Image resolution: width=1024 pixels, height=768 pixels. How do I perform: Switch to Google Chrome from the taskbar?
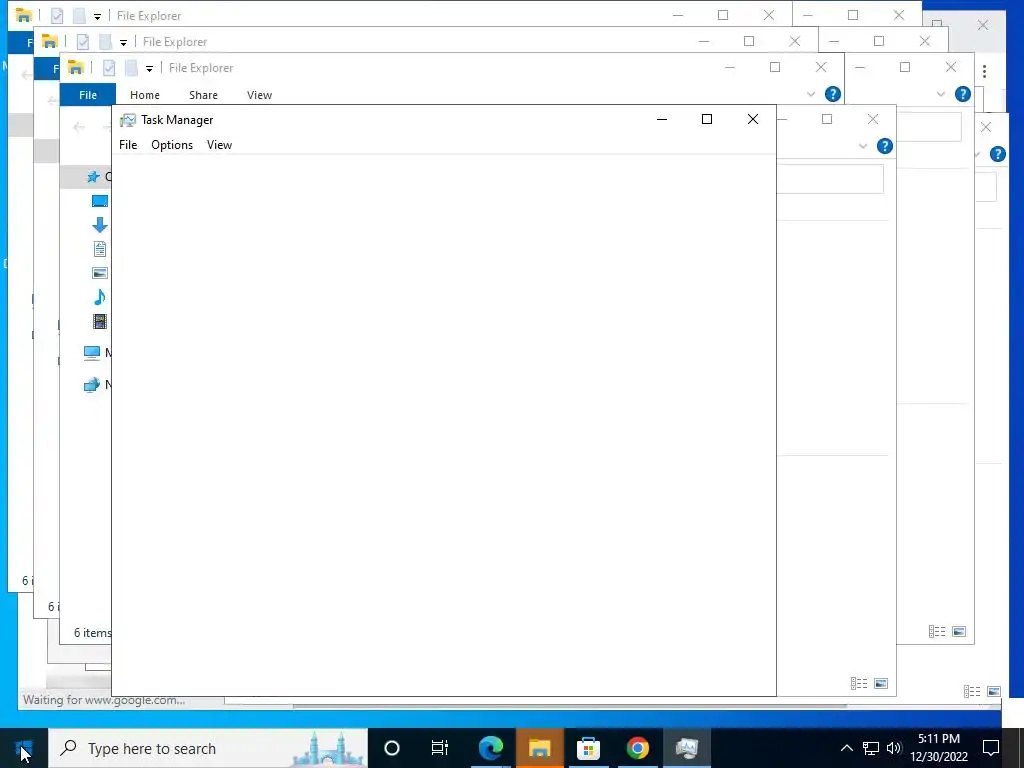637,748
